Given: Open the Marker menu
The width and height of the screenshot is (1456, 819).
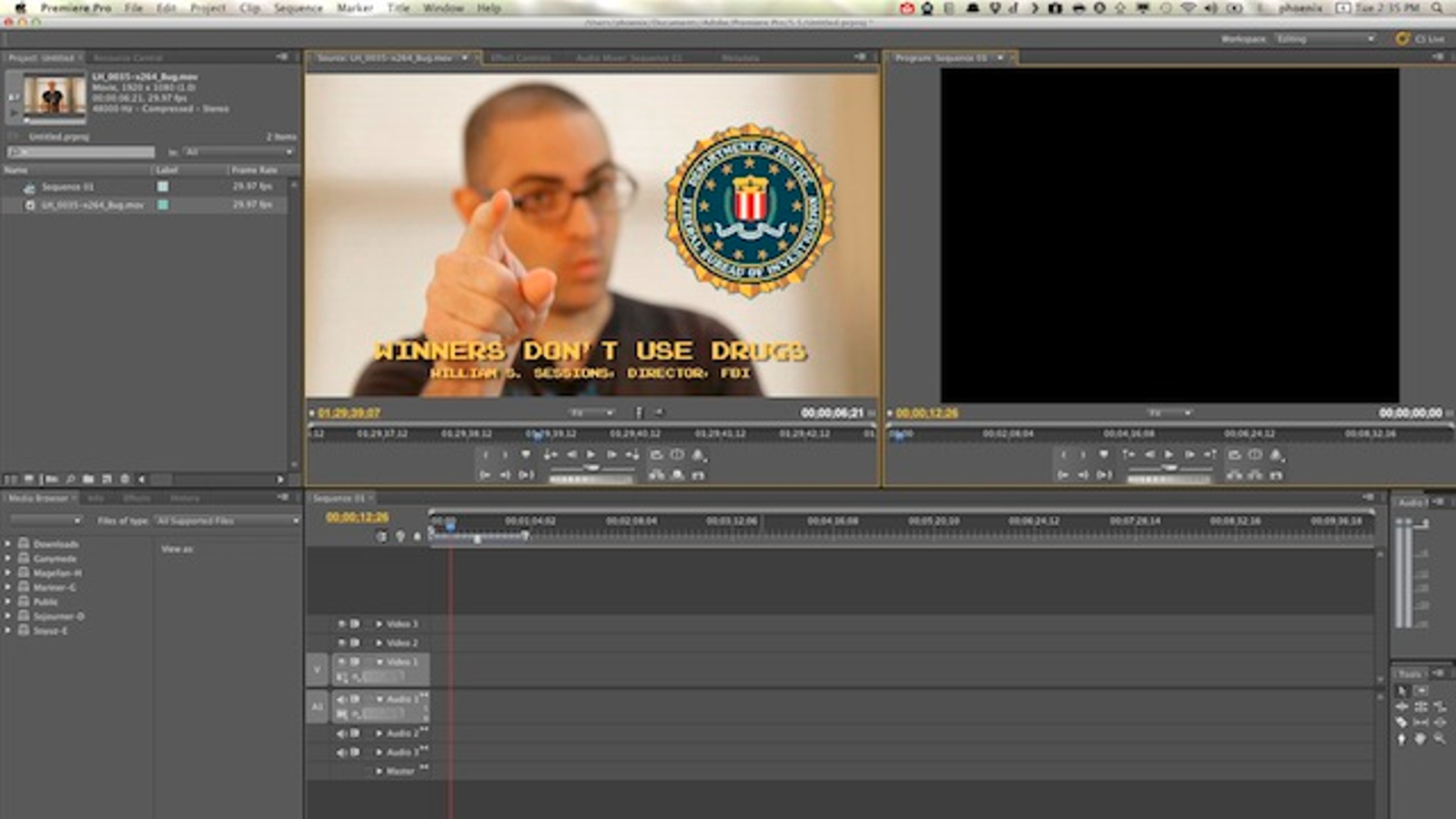Looking at the screenshot, I should (354, 8).
